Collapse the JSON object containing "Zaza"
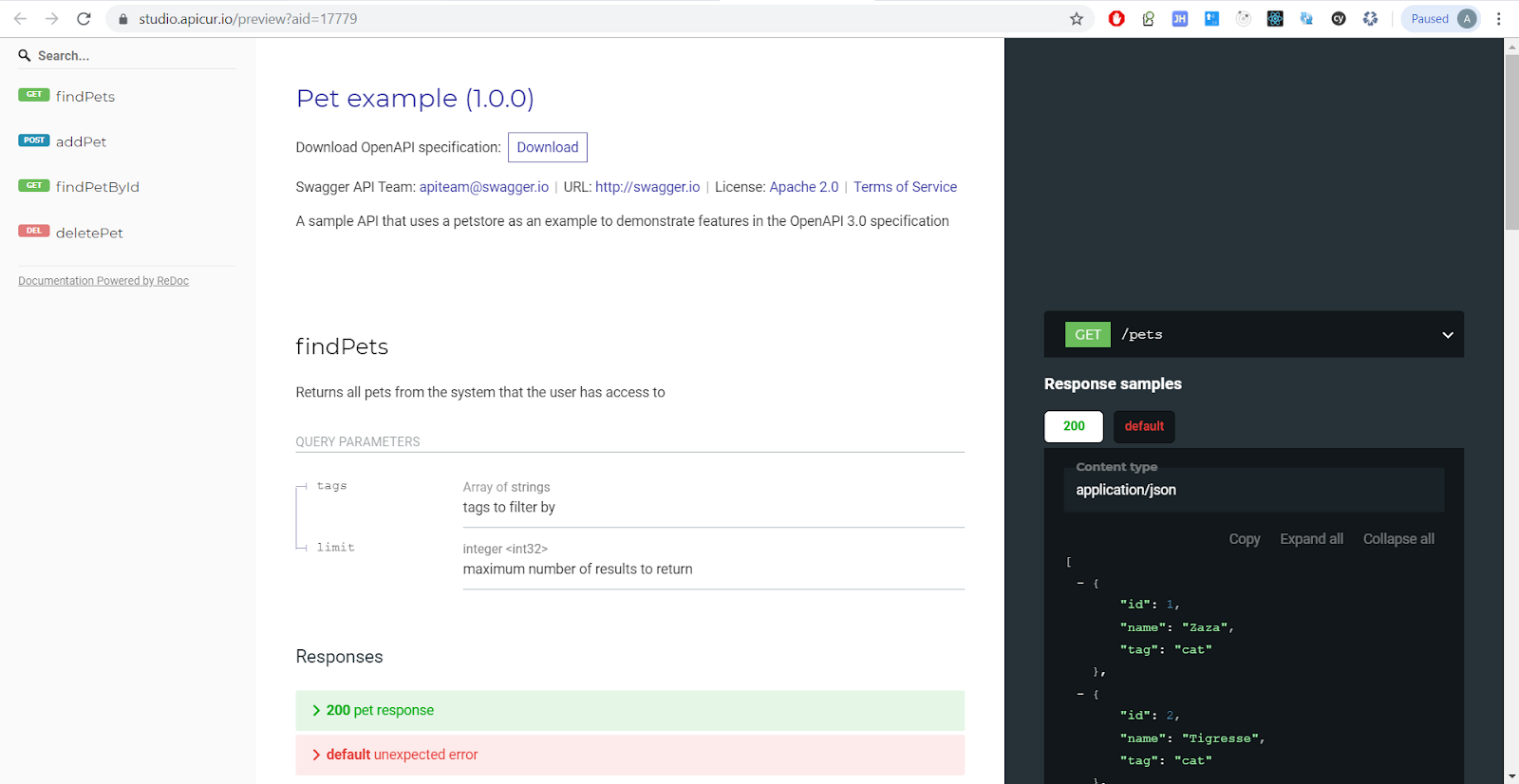 1080,584
